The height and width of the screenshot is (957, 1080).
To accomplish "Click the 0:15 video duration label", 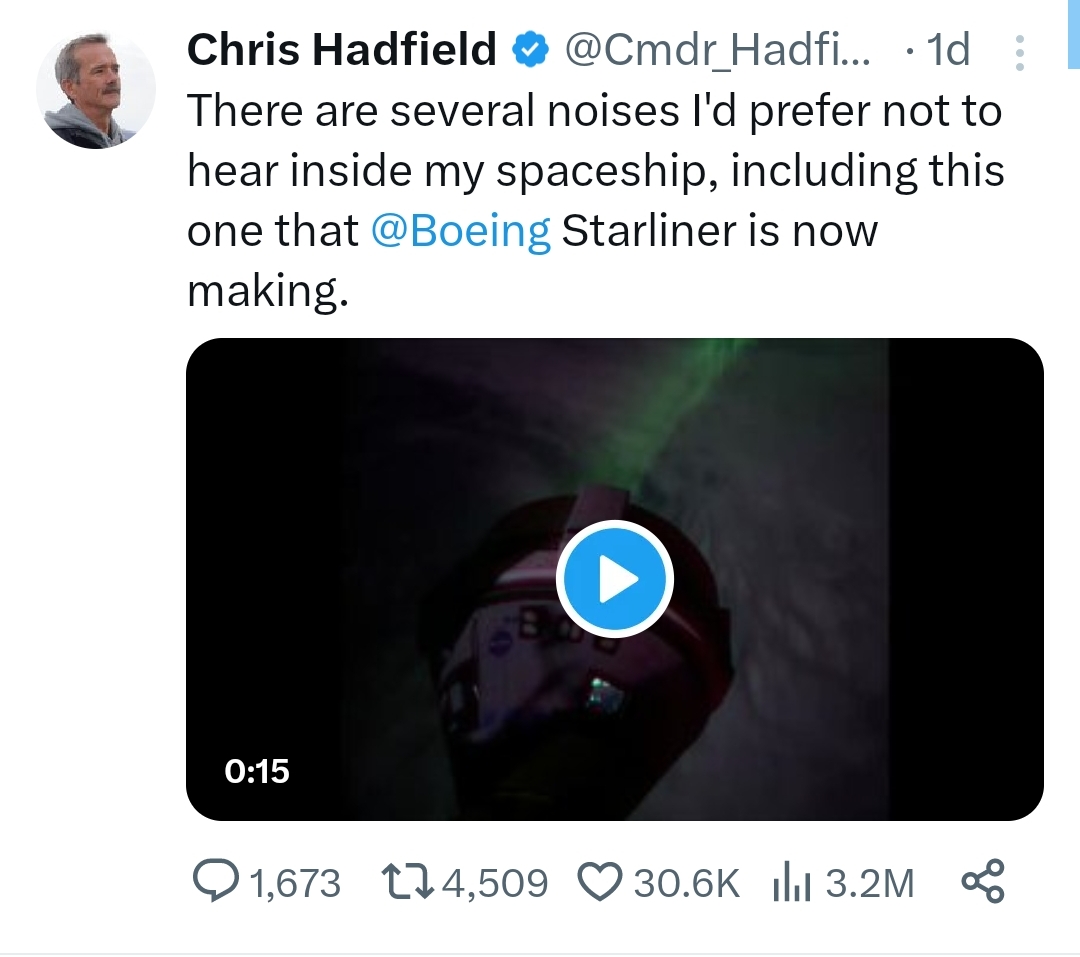I will coord(257,770).
